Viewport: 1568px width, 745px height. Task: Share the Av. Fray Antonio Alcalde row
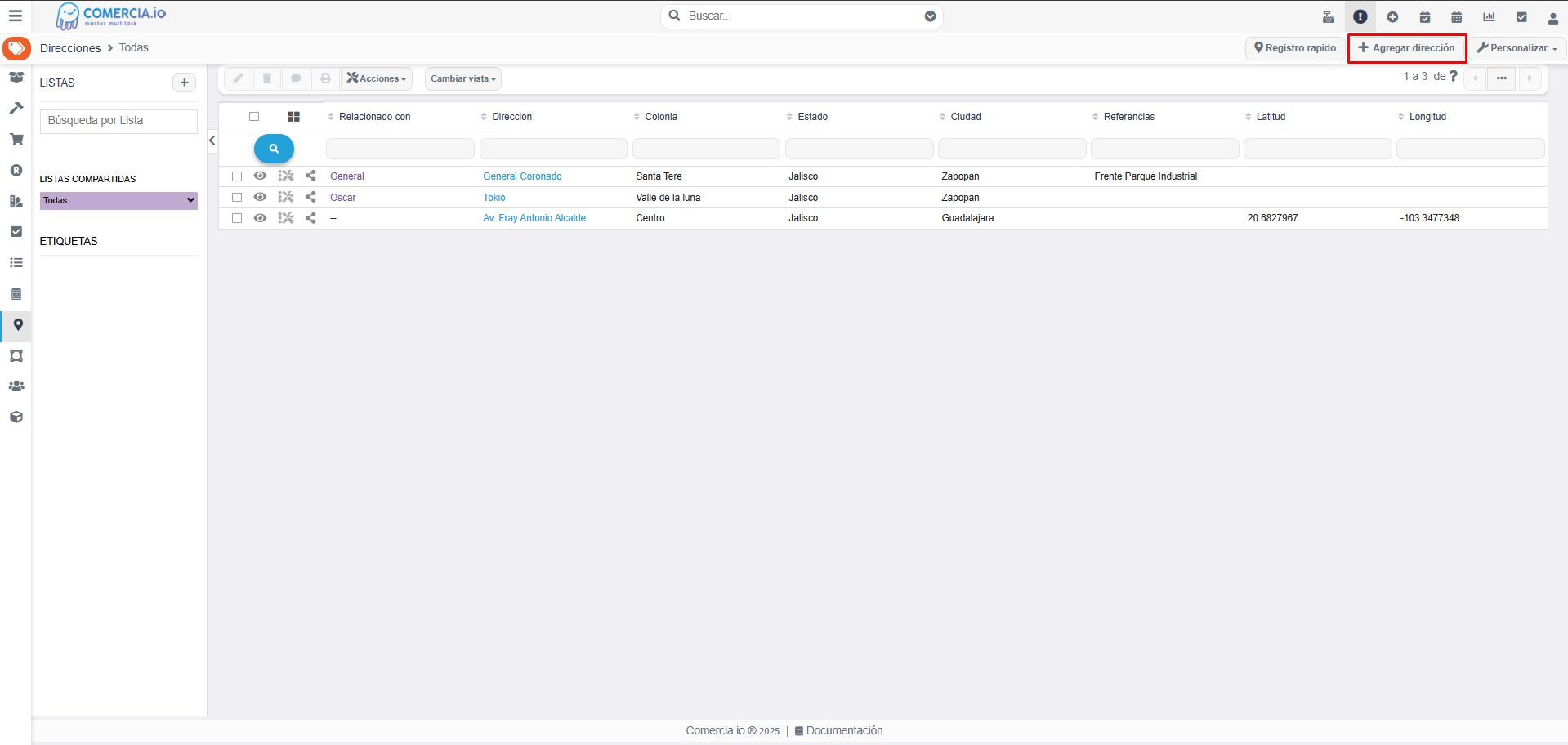tap(310, 218)
